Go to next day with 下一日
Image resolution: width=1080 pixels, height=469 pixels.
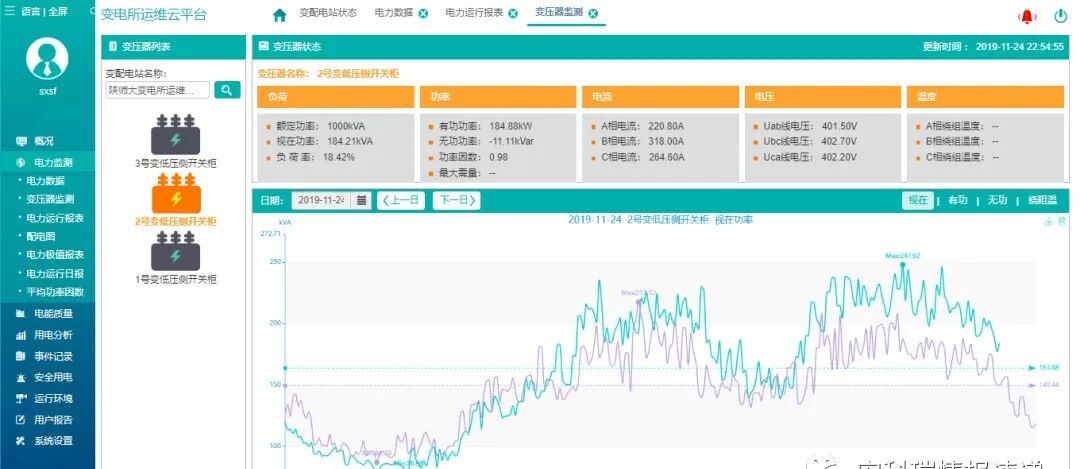(x=457, y=200)
